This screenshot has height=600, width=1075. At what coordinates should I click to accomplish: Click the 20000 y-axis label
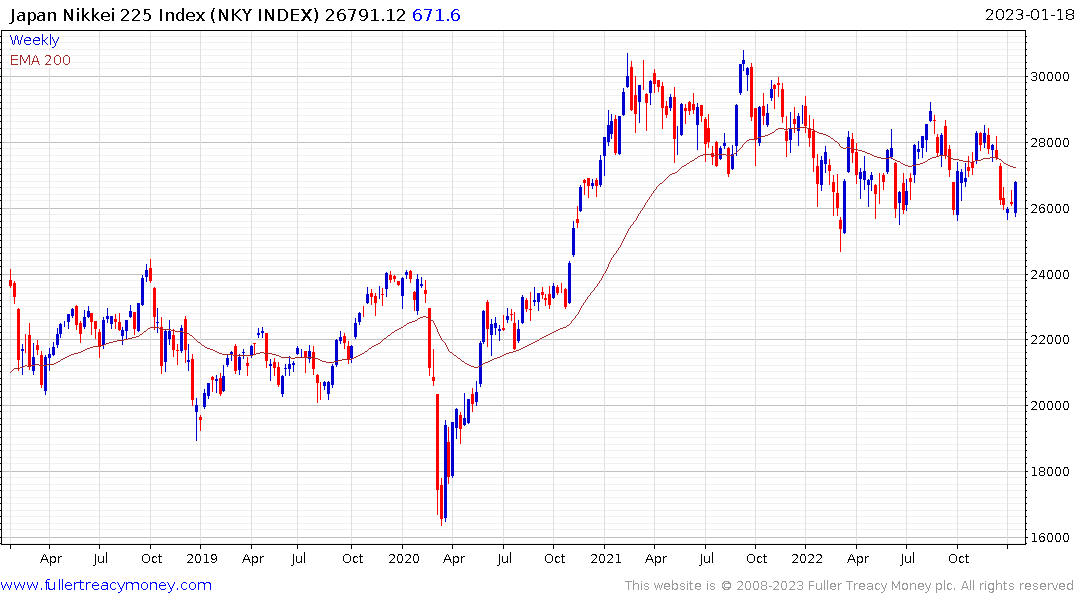click(1050, 406)
